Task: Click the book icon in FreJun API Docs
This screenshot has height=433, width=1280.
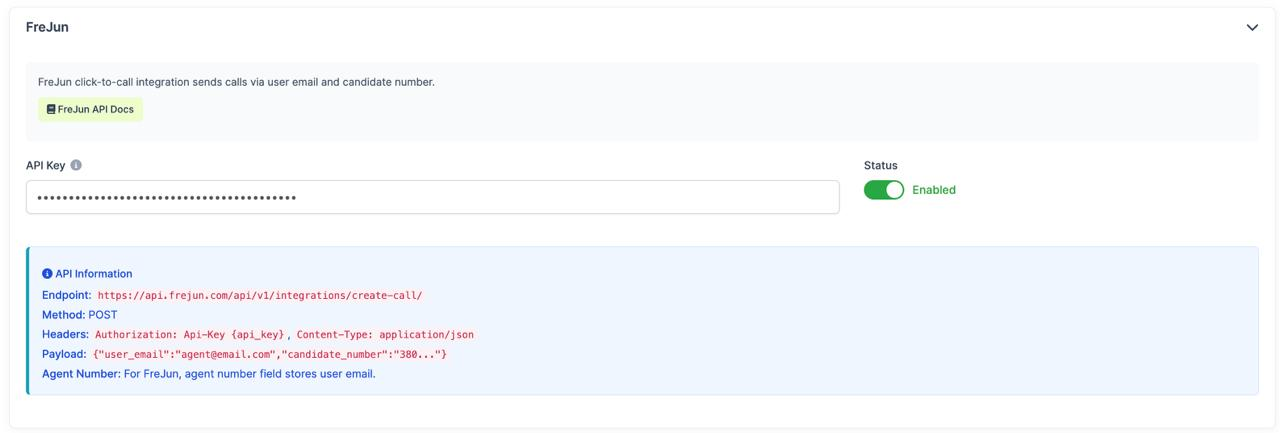Action: 51,110
